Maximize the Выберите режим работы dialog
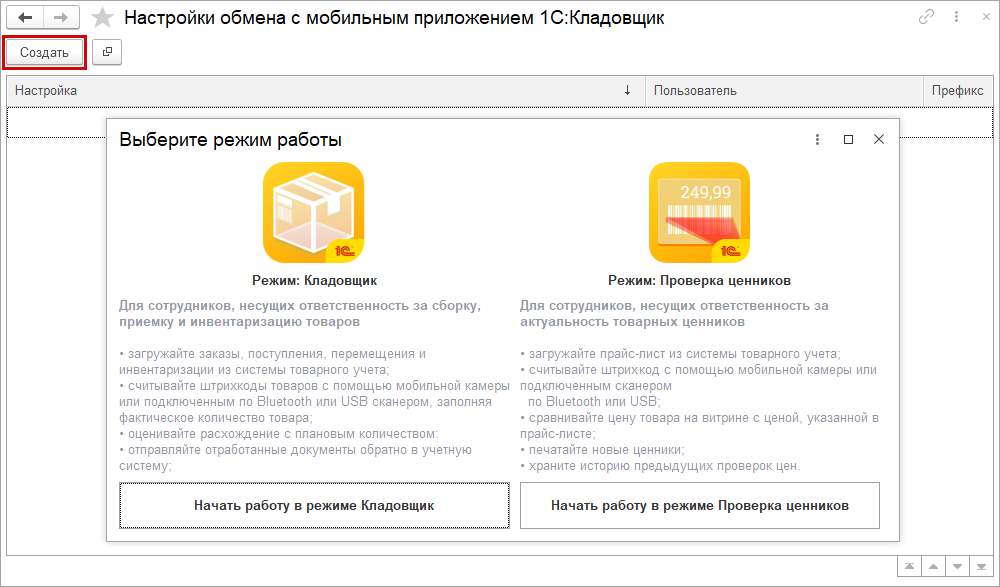Viewport: 1000px width, 587px height. 848,140
